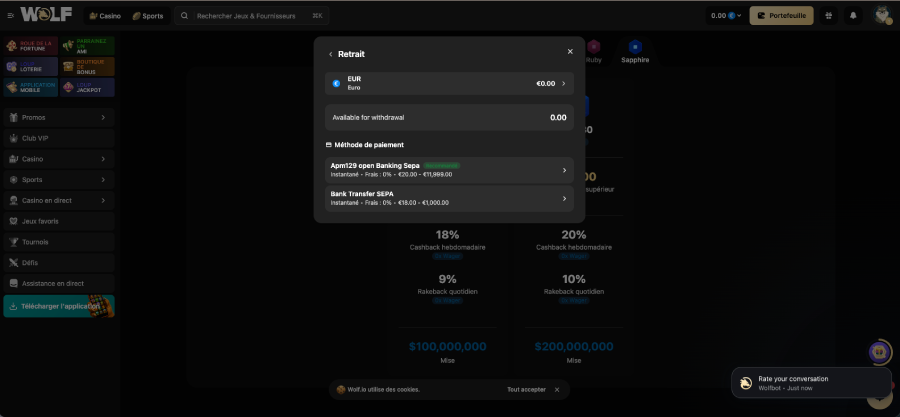Click the cookie icon in banner
The width and height of the screenshot is (900, 417).
340,389
